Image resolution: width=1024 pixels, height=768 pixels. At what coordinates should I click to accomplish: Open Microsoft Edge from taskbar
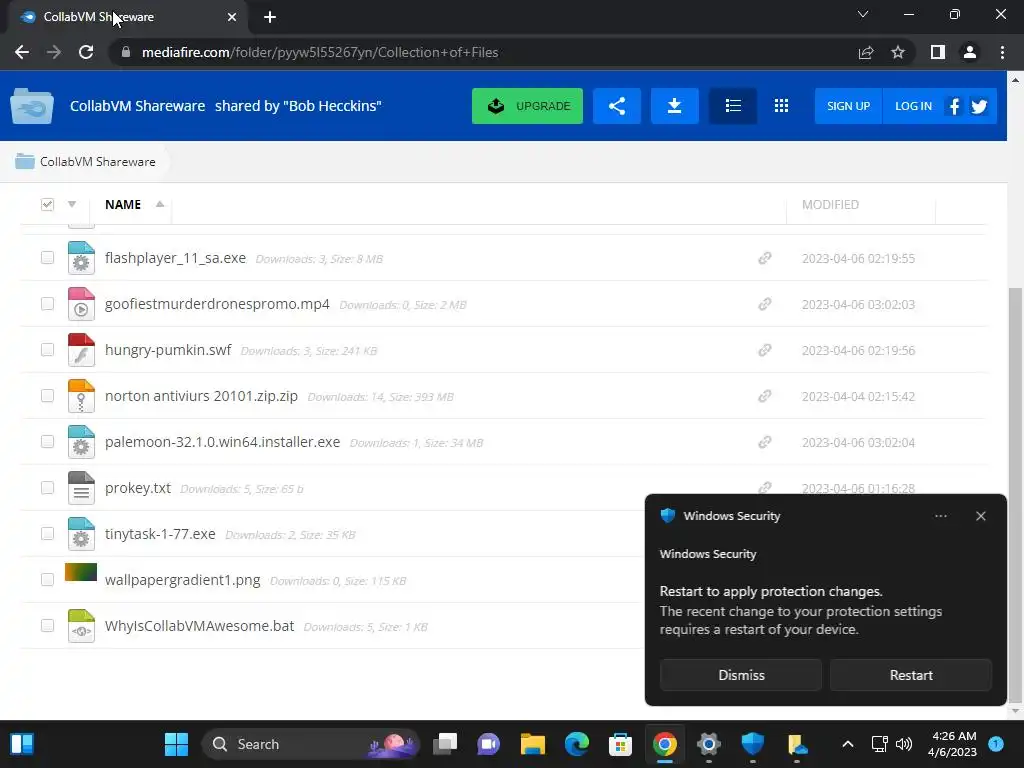point(577,744)
